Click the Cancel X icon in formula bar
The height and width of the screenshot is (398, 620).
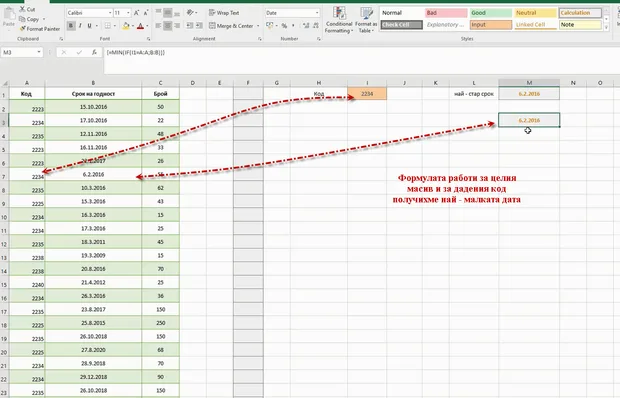click(64, 52)
